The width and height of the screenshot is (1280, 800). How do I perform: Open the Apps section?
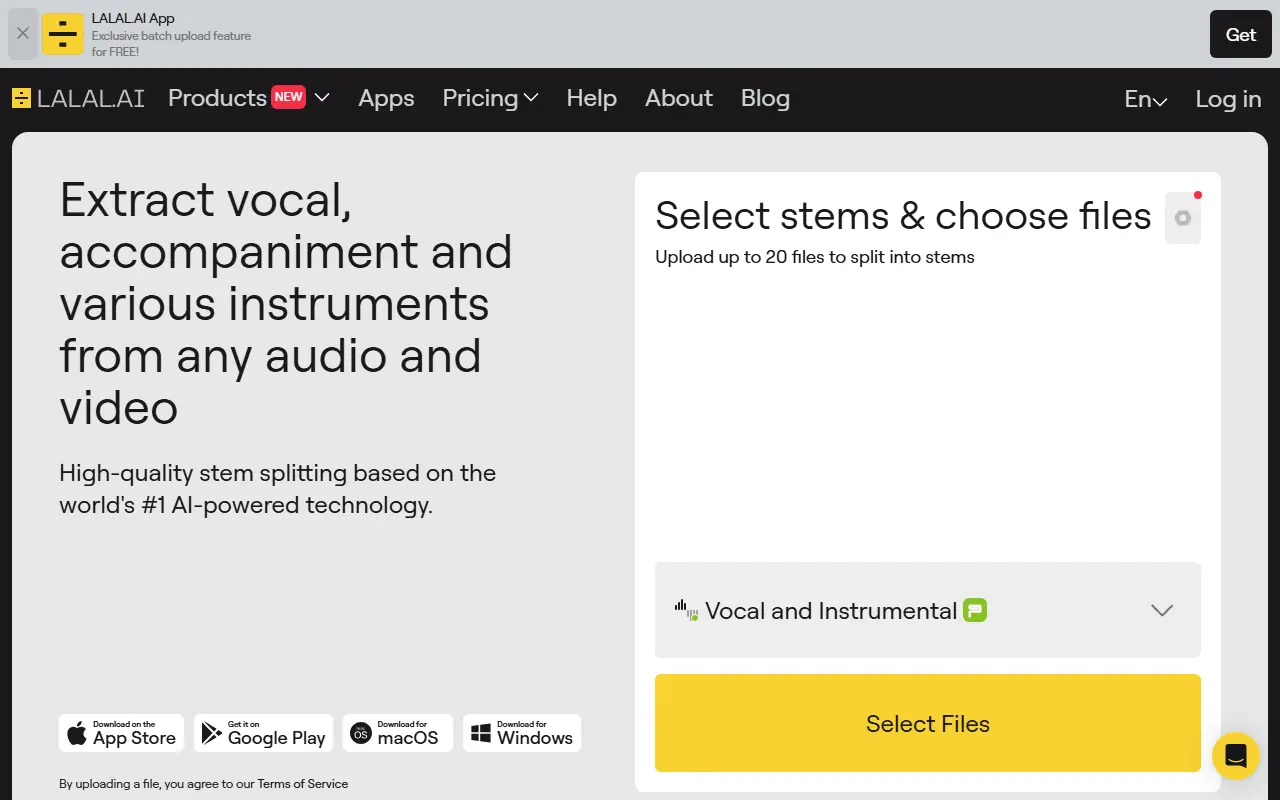tap(386, 98)
